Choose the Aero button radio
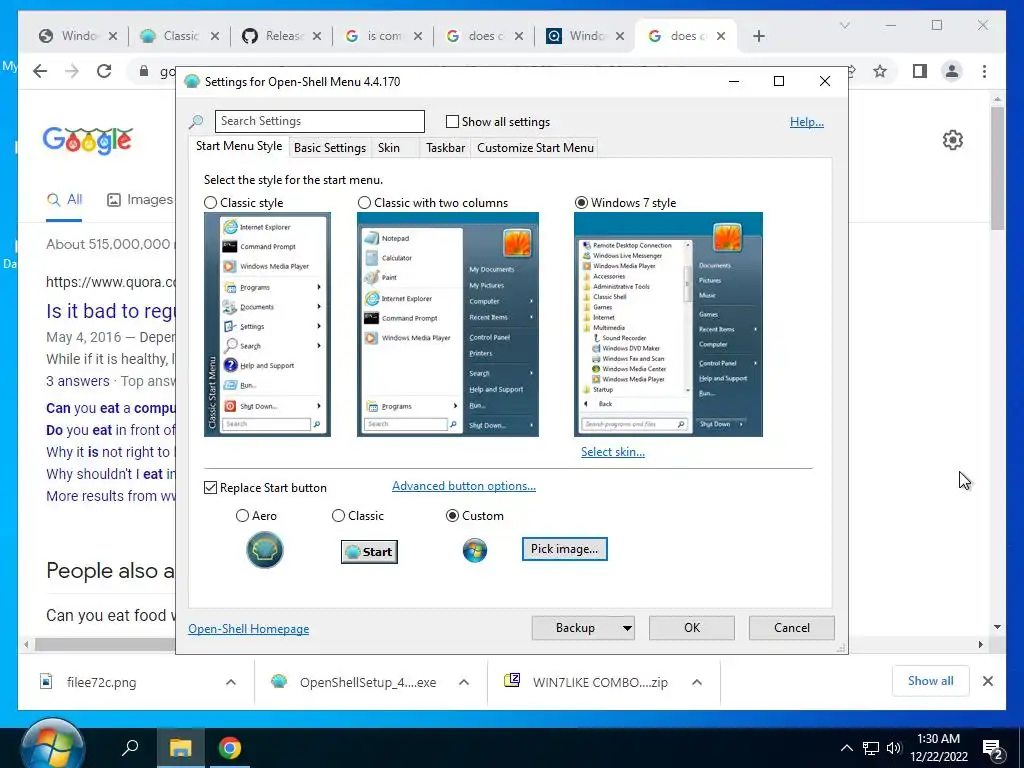Screen dimensions: 1024x768 (x=242, y=516)
